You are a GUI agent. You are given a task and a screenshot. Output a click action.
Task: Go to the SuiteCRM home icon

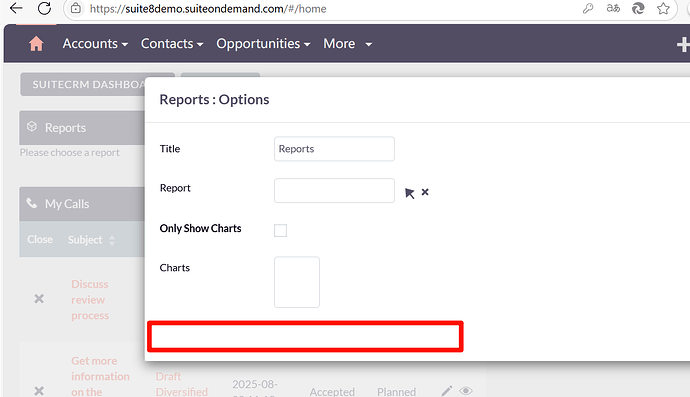point(36,44)
